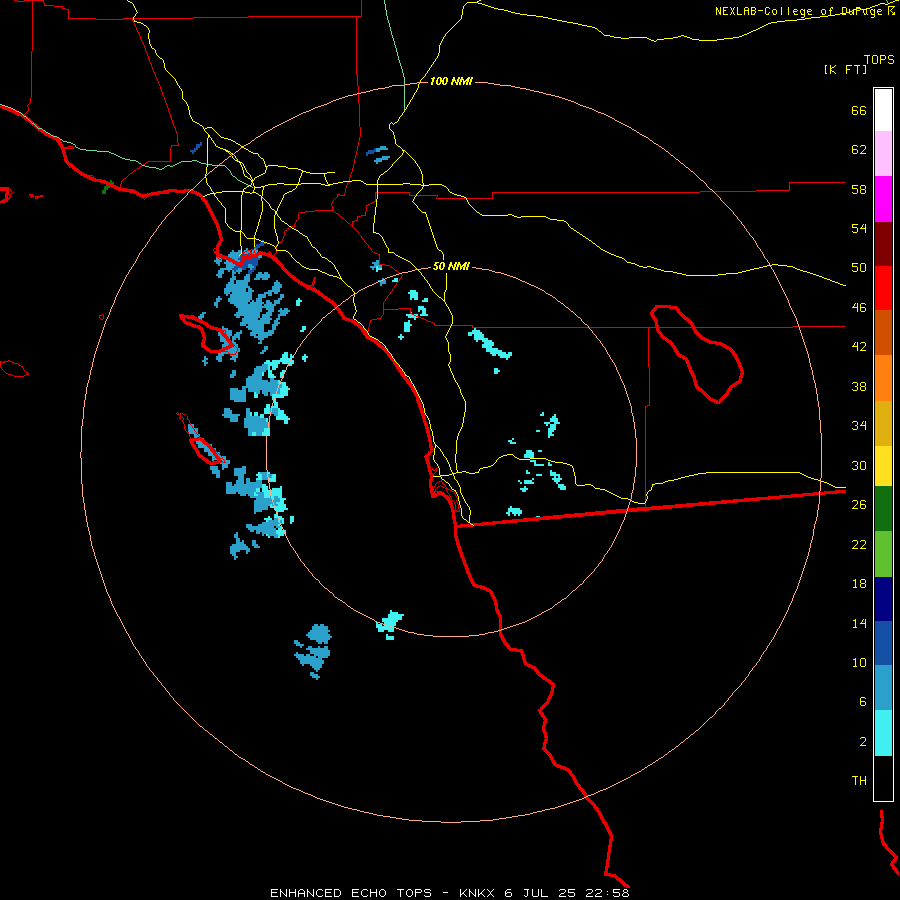Screen dimensions: 900x900
Task: Click the legend value "42"
Action: tap(859, 347)
